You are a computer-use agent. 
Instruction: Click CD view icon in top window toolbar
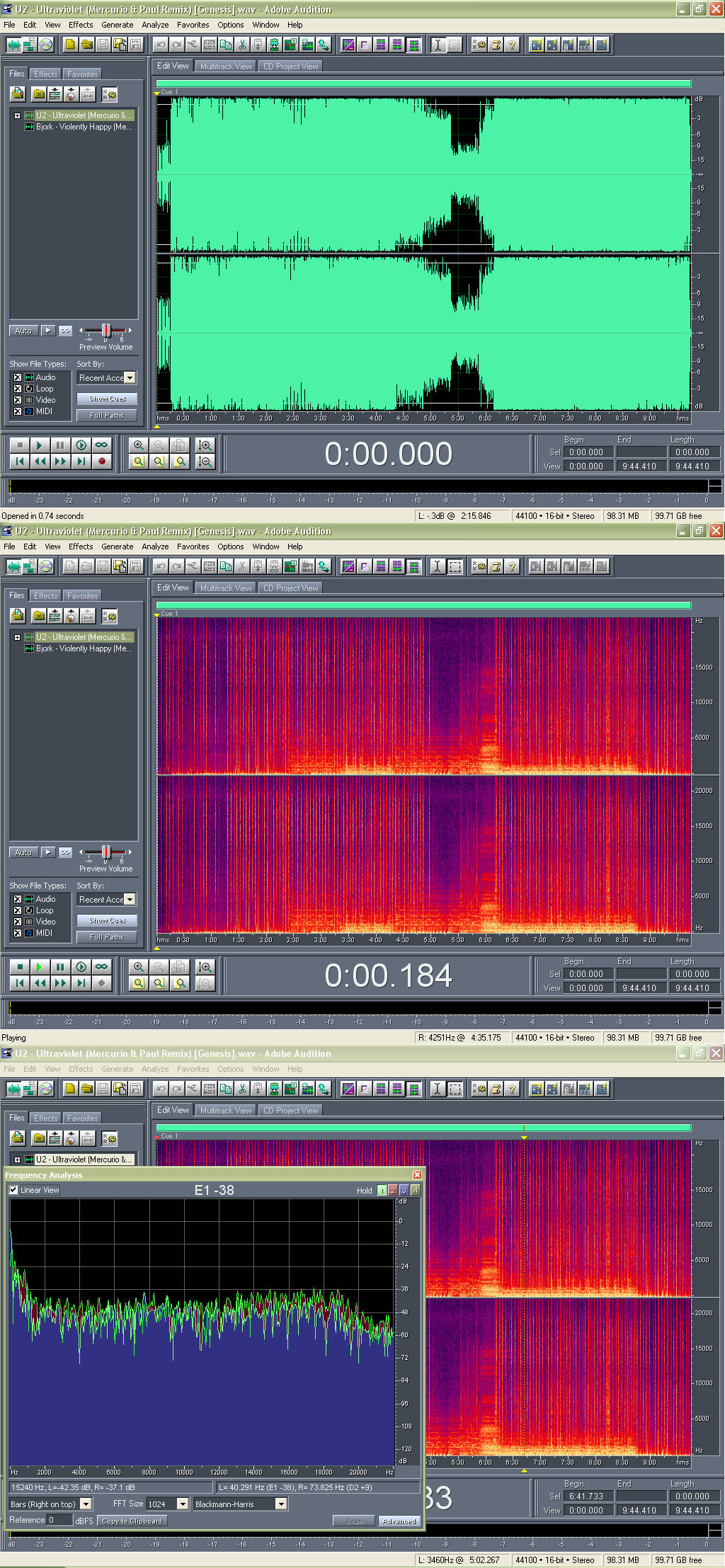click(46, 45)
